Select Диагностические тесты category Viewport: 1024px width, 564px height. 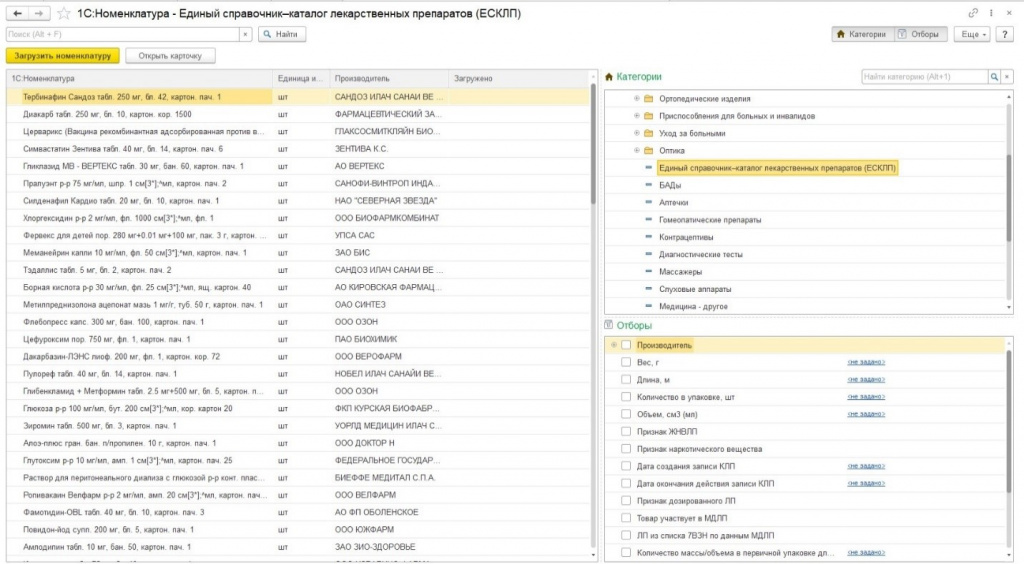coord(700,255)
